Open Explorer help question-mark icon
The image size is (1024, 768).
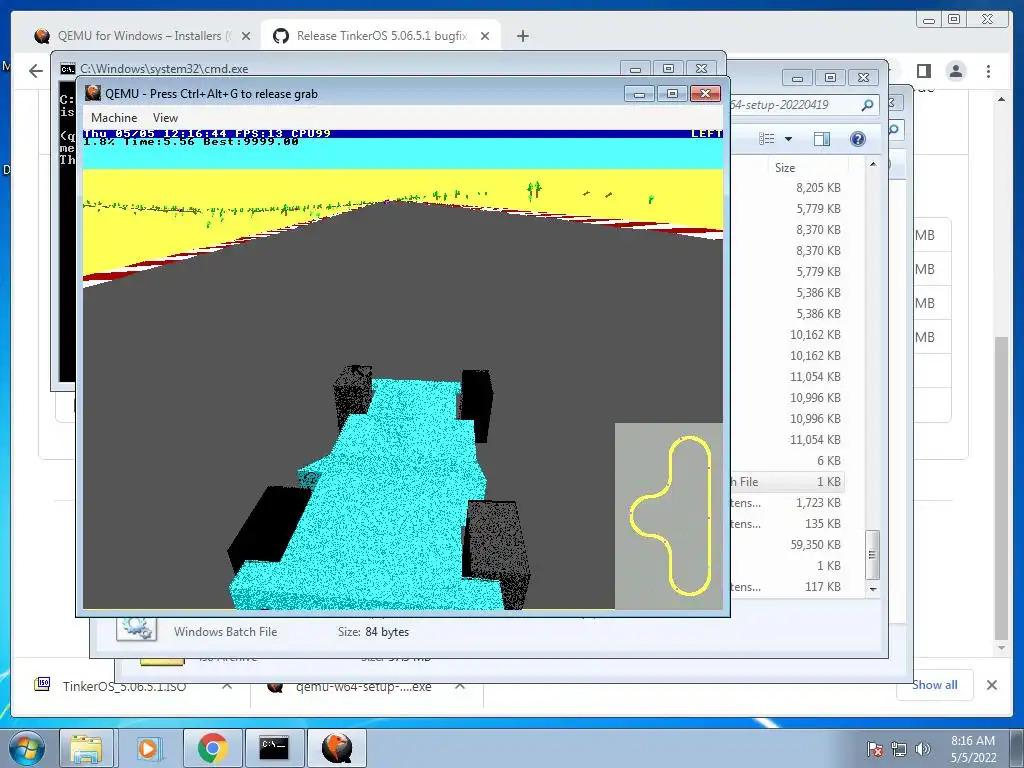click(x=857, y=138)
